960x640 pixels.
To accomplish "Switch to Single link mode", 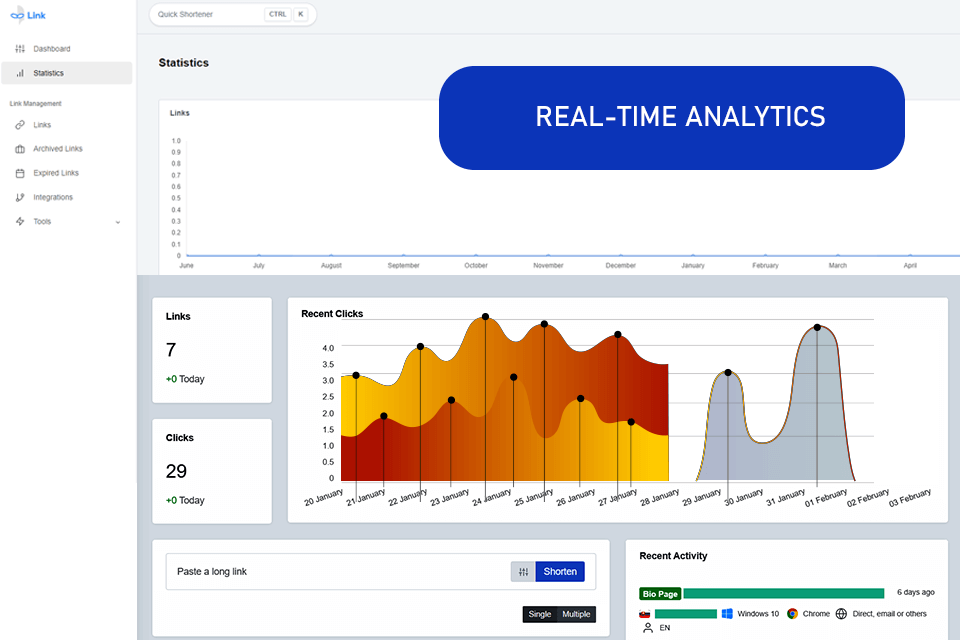I will [540, 614].
